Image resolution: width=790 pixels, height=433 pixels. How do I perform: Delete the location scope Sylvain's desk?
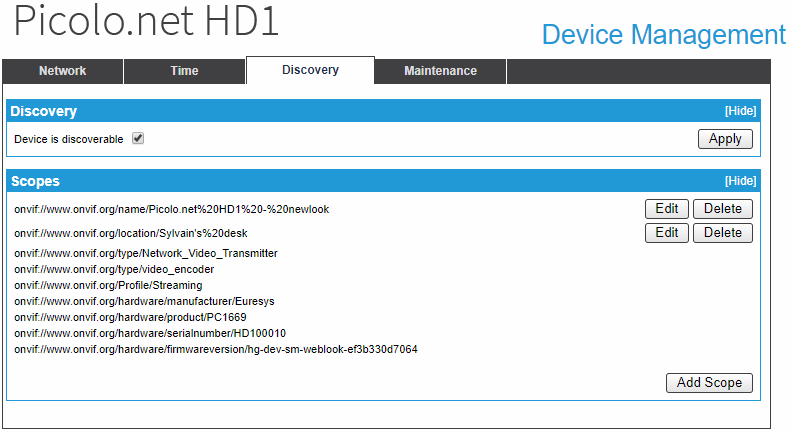pyautogui.click(x=722, y=233)
